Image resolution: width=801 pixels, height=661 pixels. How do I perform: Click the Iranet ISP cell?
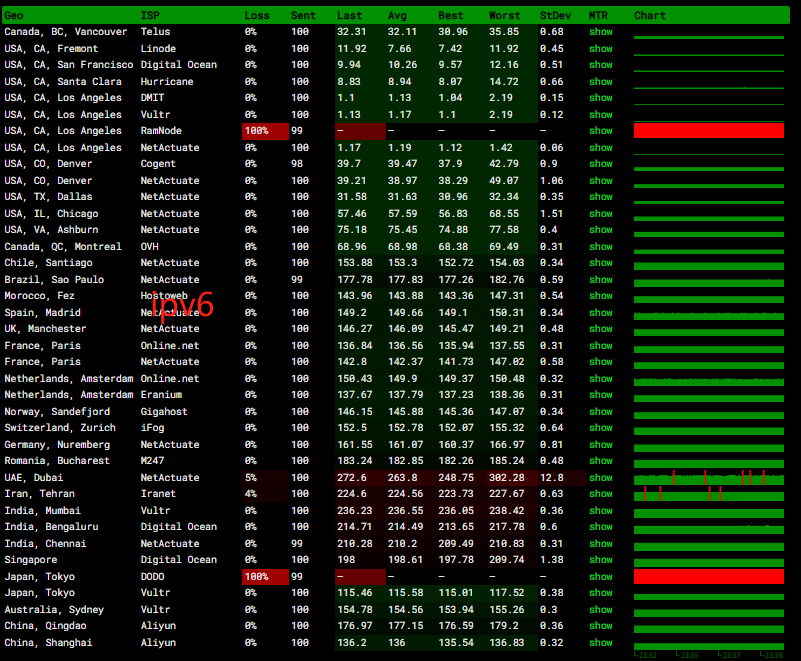pos(158,493)
